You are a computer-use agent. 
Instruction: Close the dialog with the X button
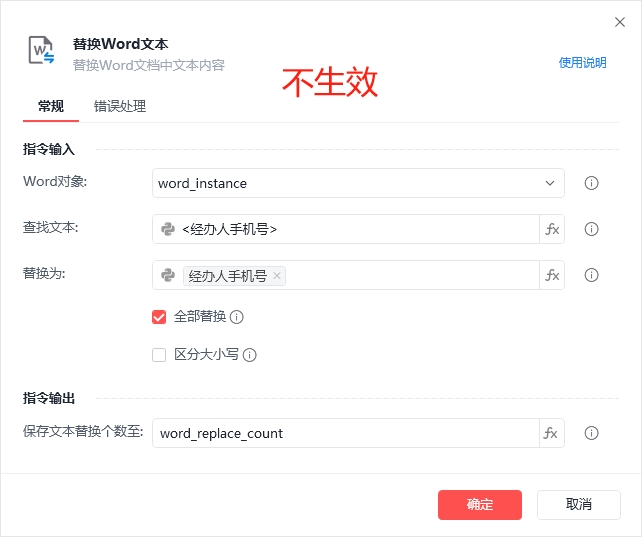pyautogui.click(x=620, y=21)
